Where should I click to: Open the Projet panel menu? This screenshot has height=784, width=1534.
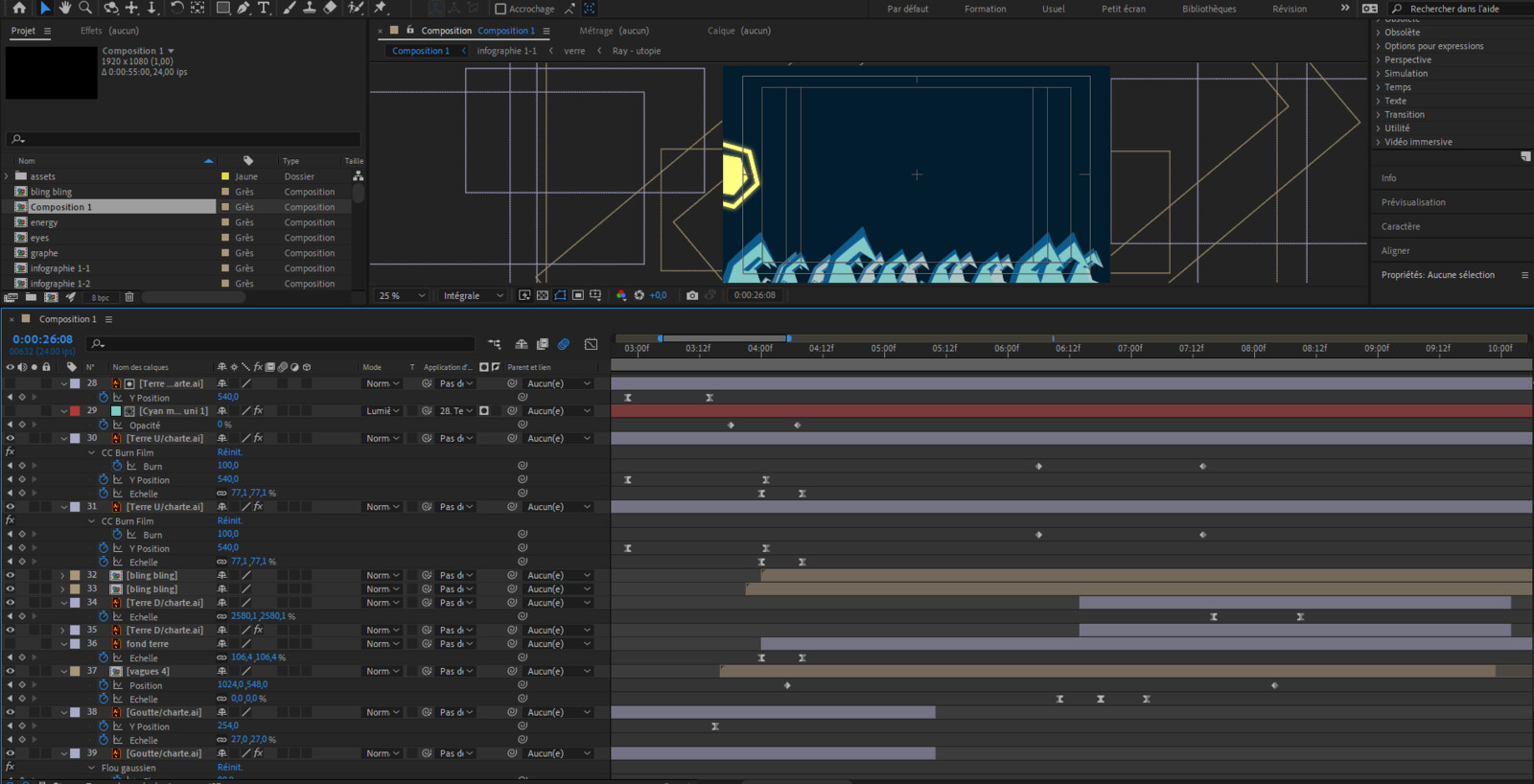[x=47, y=31]
